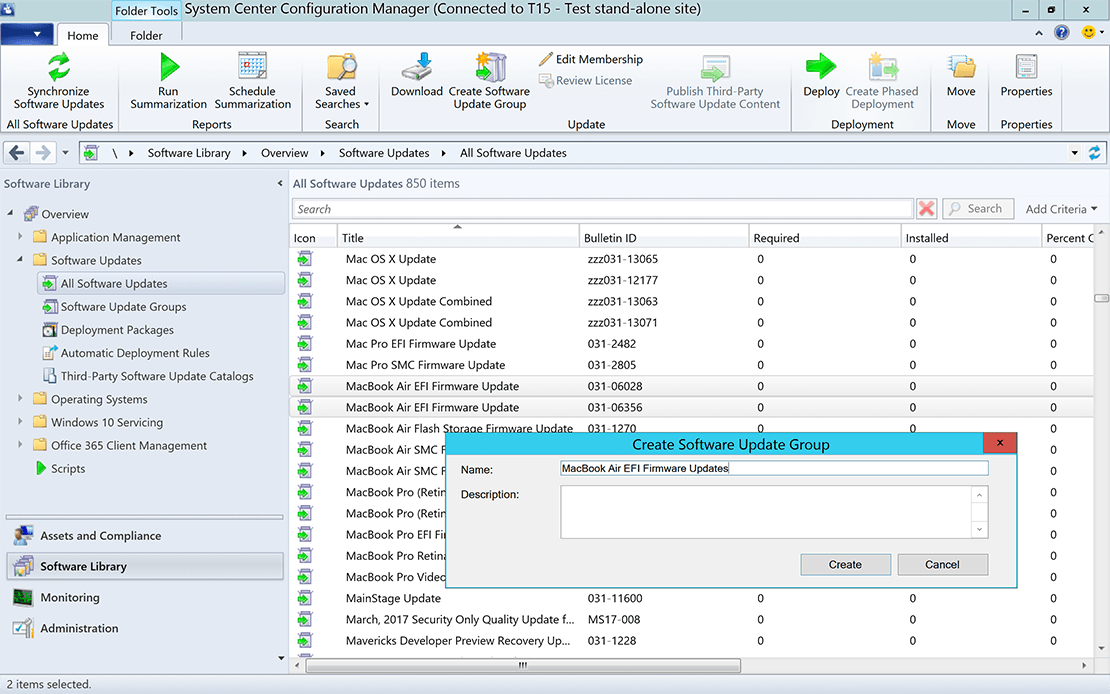This screenshot has width=1110, height=694.
Task: Click Synchronize Software Updates ribbon icon
Action: point(59,69)
